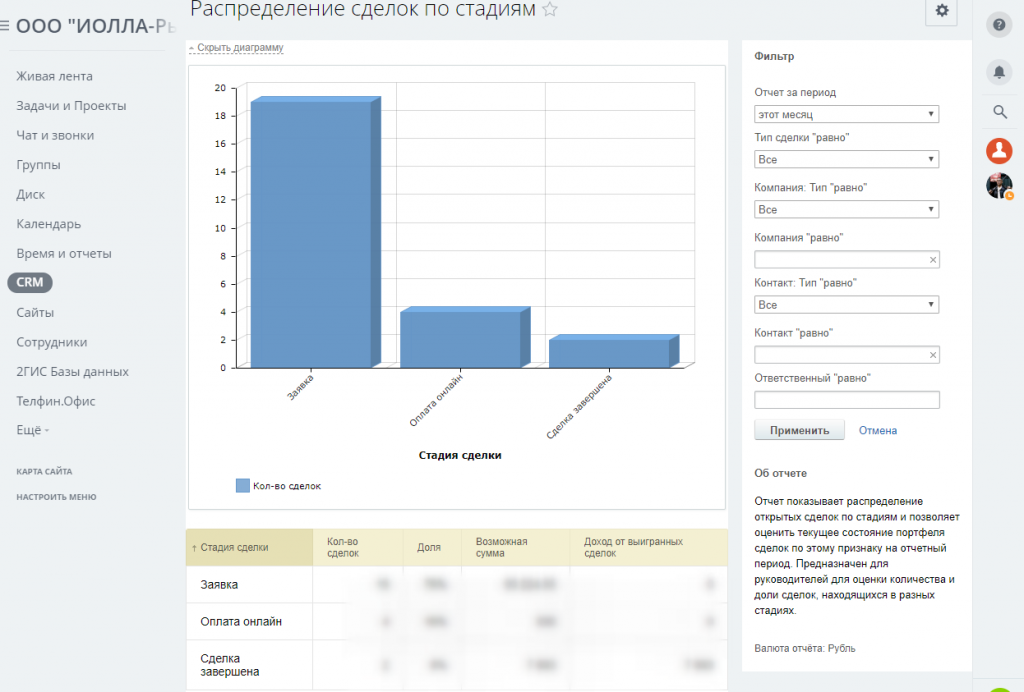Click the Фильтр heading
The height and width of the screenshot is (692, 1024).
(774, 56)
